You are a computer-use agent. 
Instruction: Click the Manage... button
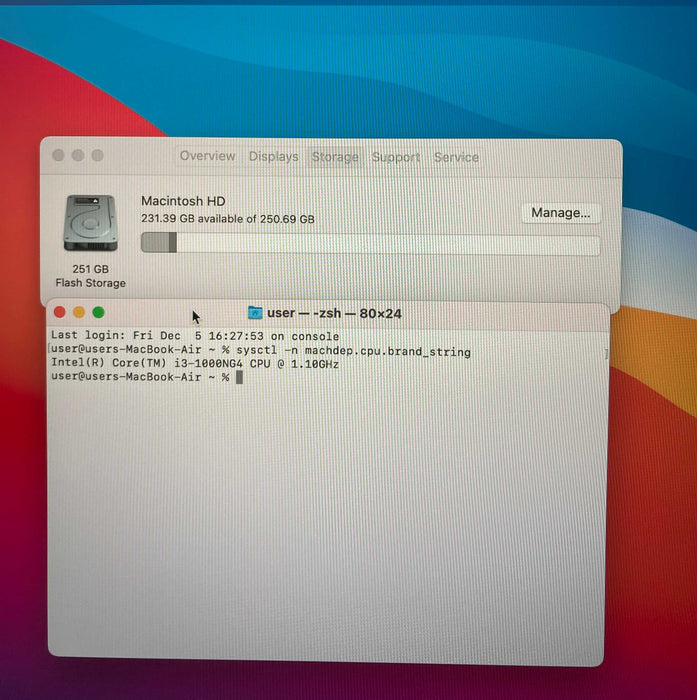point(560,213)
